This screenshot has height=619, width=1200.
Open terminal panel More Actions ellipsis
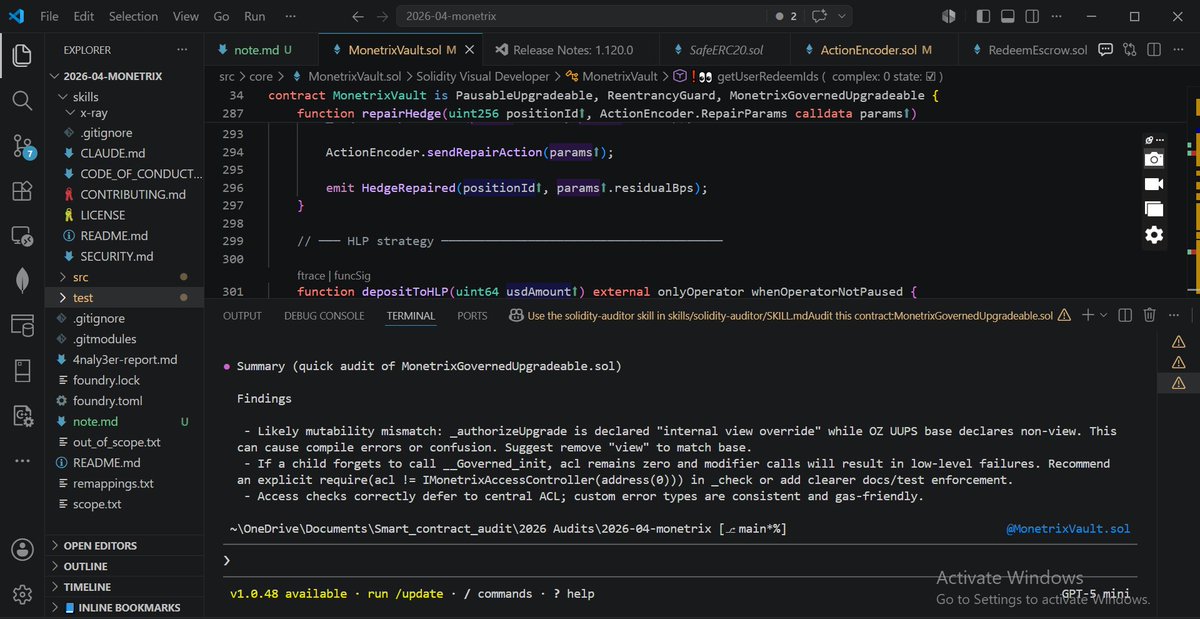1174,315
